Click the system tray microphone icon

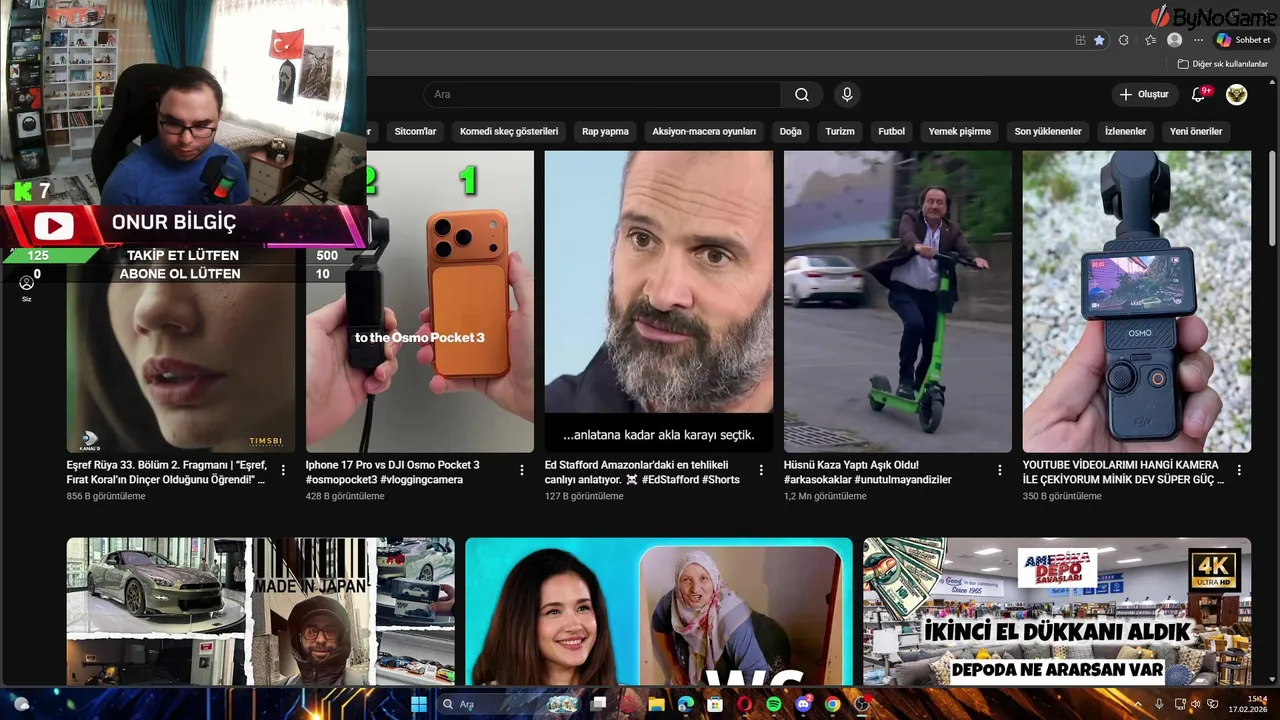click(x=1160, y=704)
